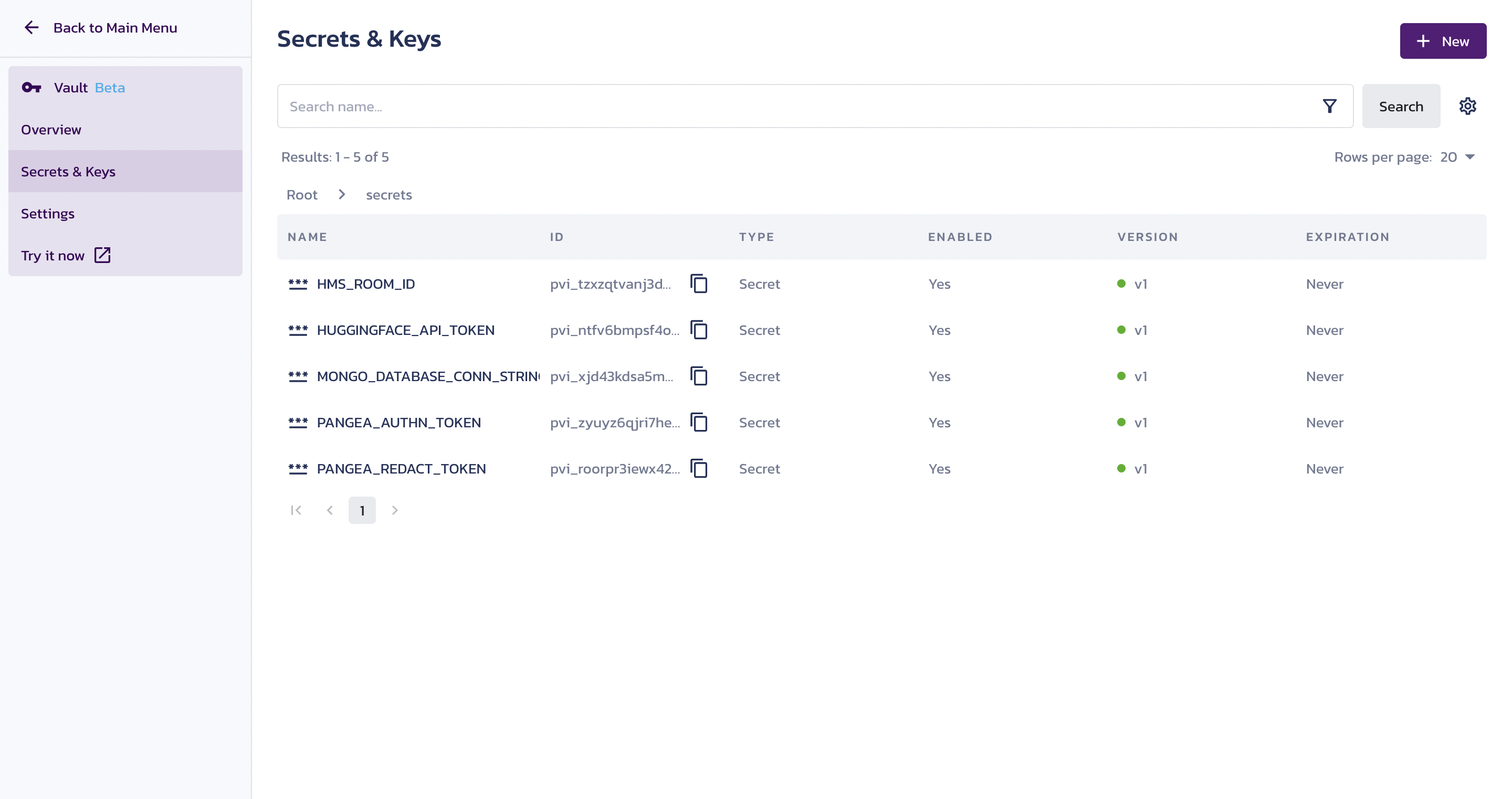The width and height of the screenshot is (1512, 799).
Task: Open table settings gear icon
Action: click(x=1467, y=106)
